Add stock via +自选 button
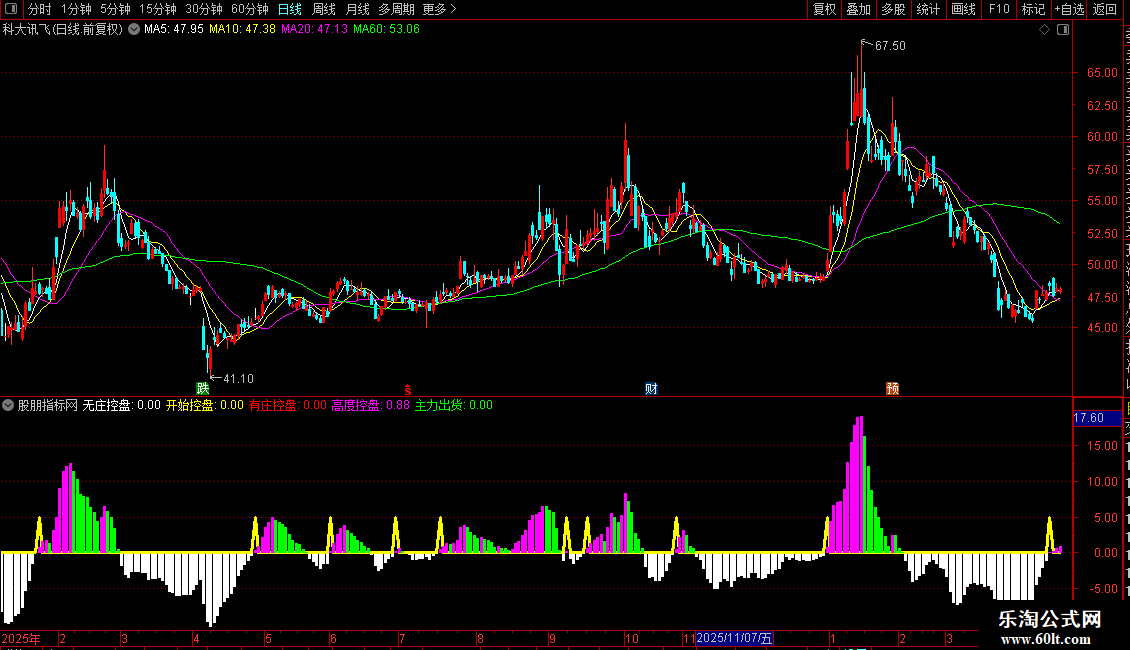This screenshot has width=1130, height=650. (x=1069, y=9)
